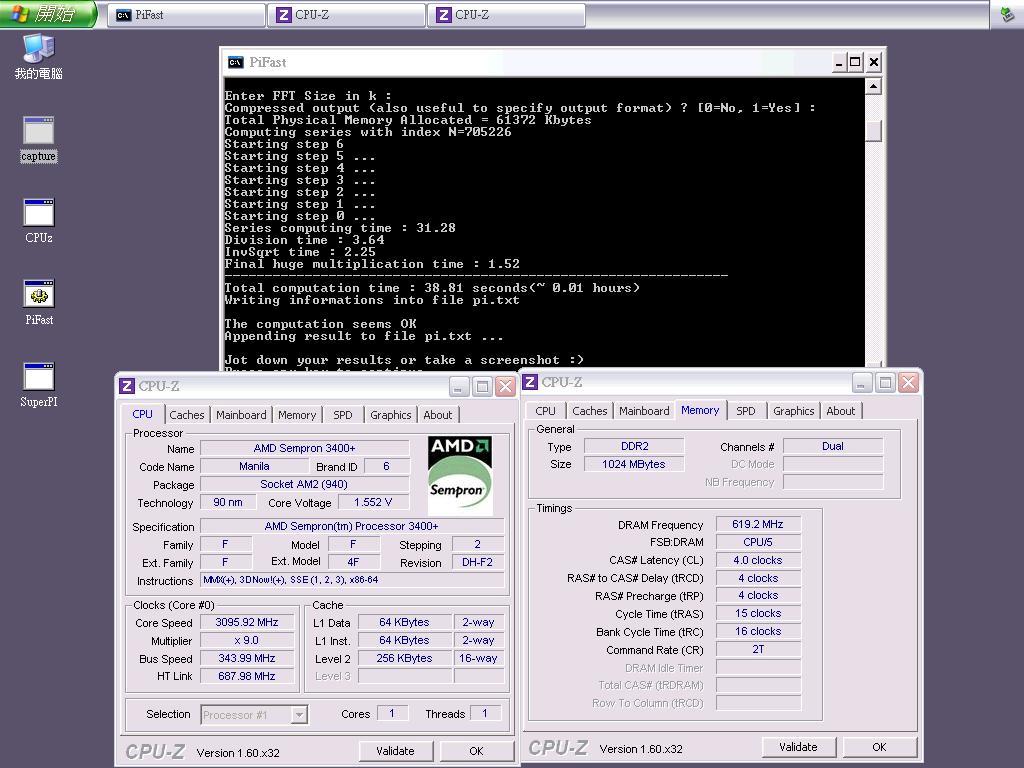1024x768 pixels.
Task: Activate the second CPU-Z taskbar button
Action: (507, 14)
